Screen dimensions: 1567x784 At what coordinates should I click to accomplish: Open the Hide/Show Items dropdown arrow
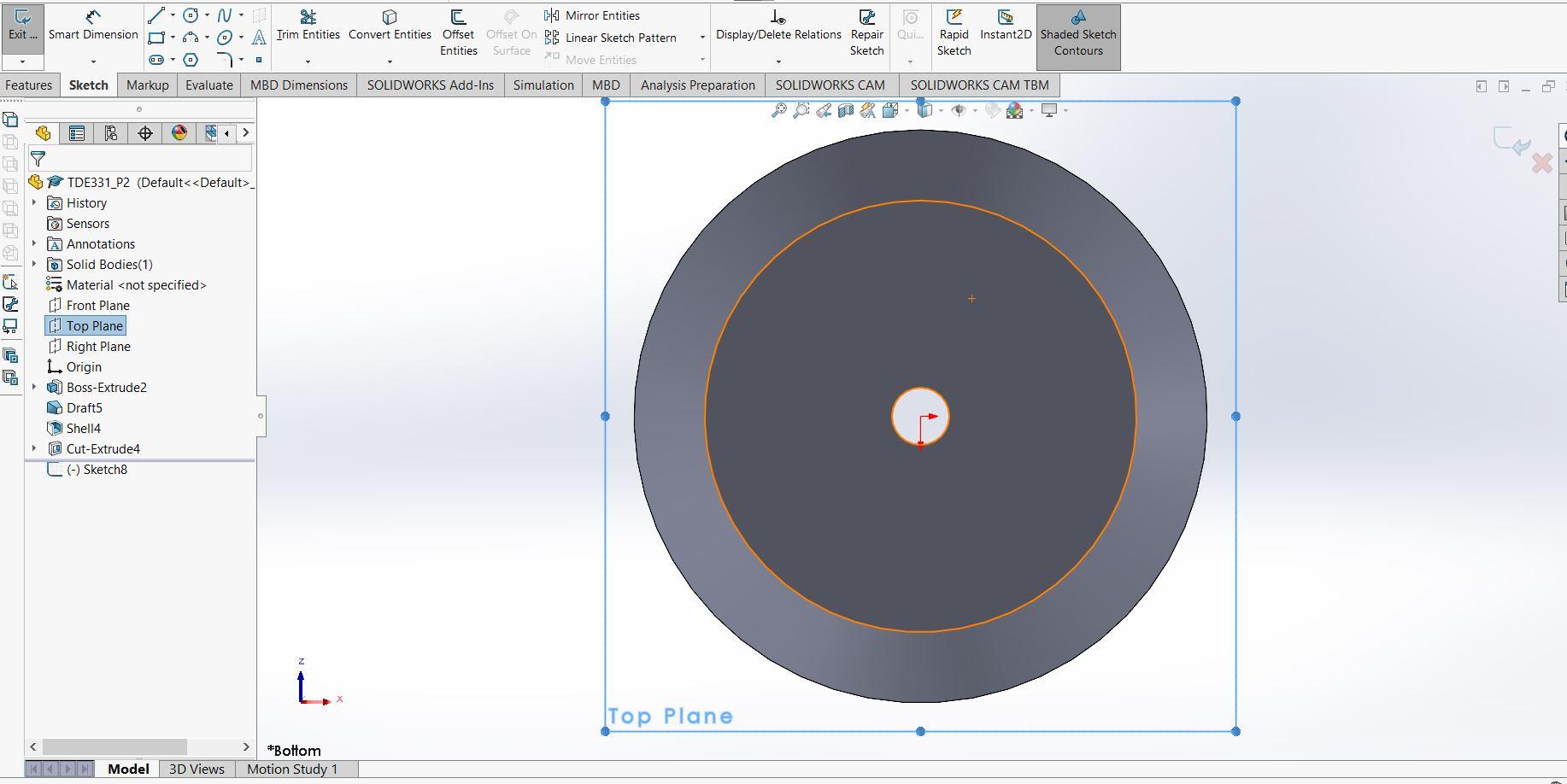pyautogui.click(x=975, y=110)
